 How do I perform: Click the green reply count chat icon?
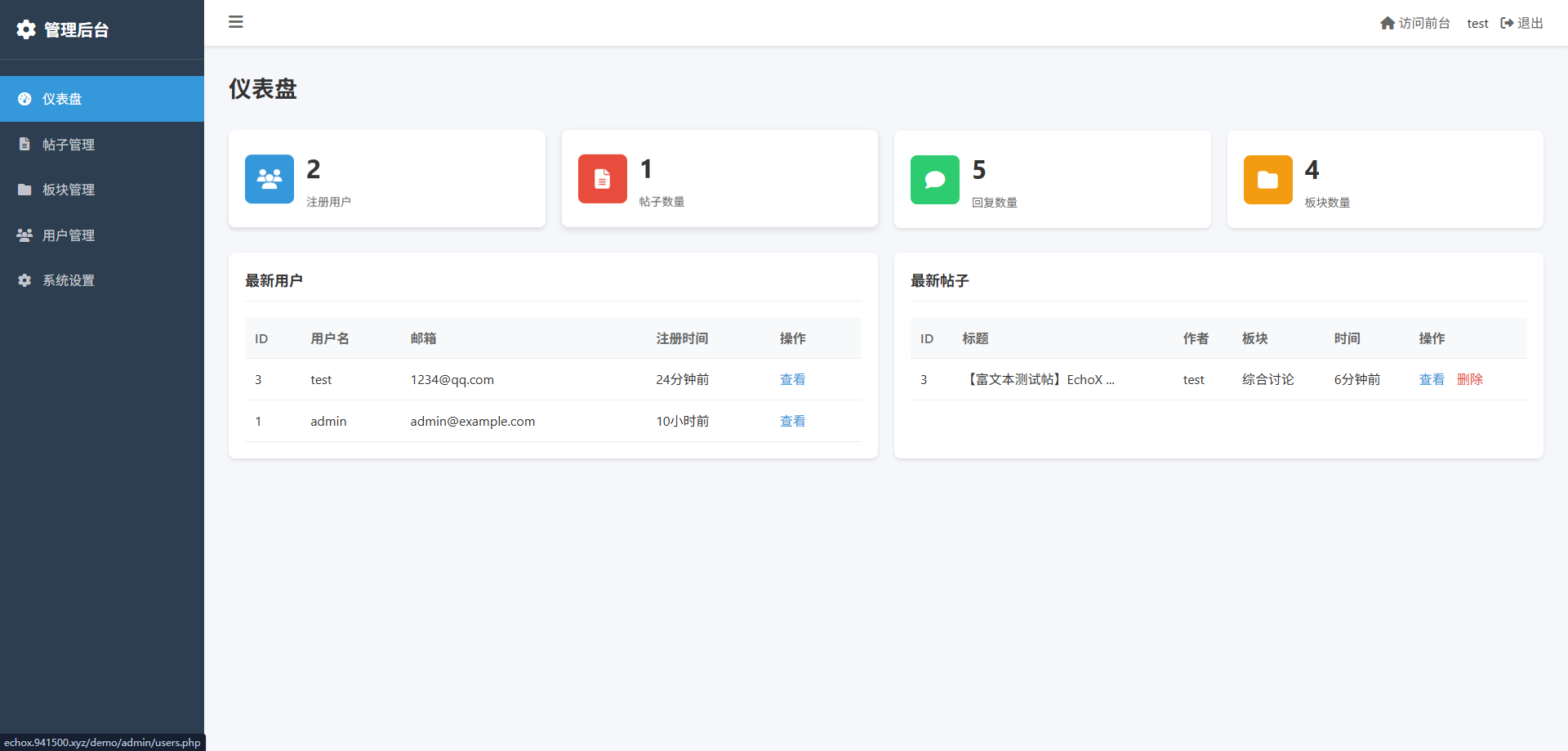pyautogui.click(x=934, y=179)
